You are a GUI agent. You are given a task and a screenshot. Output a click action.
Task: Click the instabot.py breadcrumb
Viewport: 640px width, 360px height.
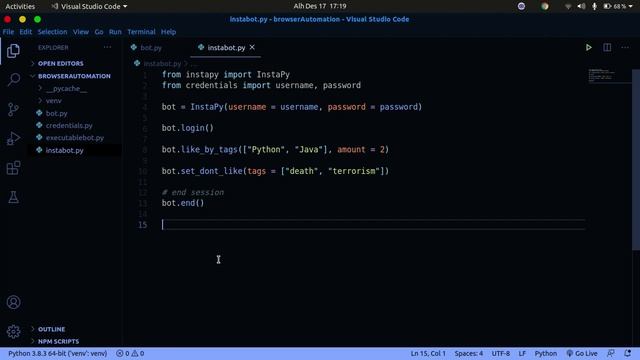tap(162, 64)
